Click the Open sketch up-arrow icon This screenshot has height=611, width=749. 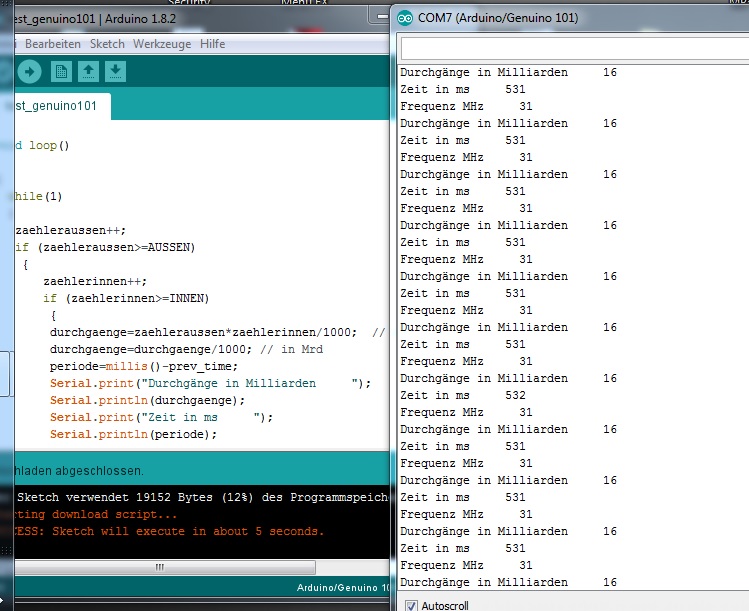click(88, 72)
